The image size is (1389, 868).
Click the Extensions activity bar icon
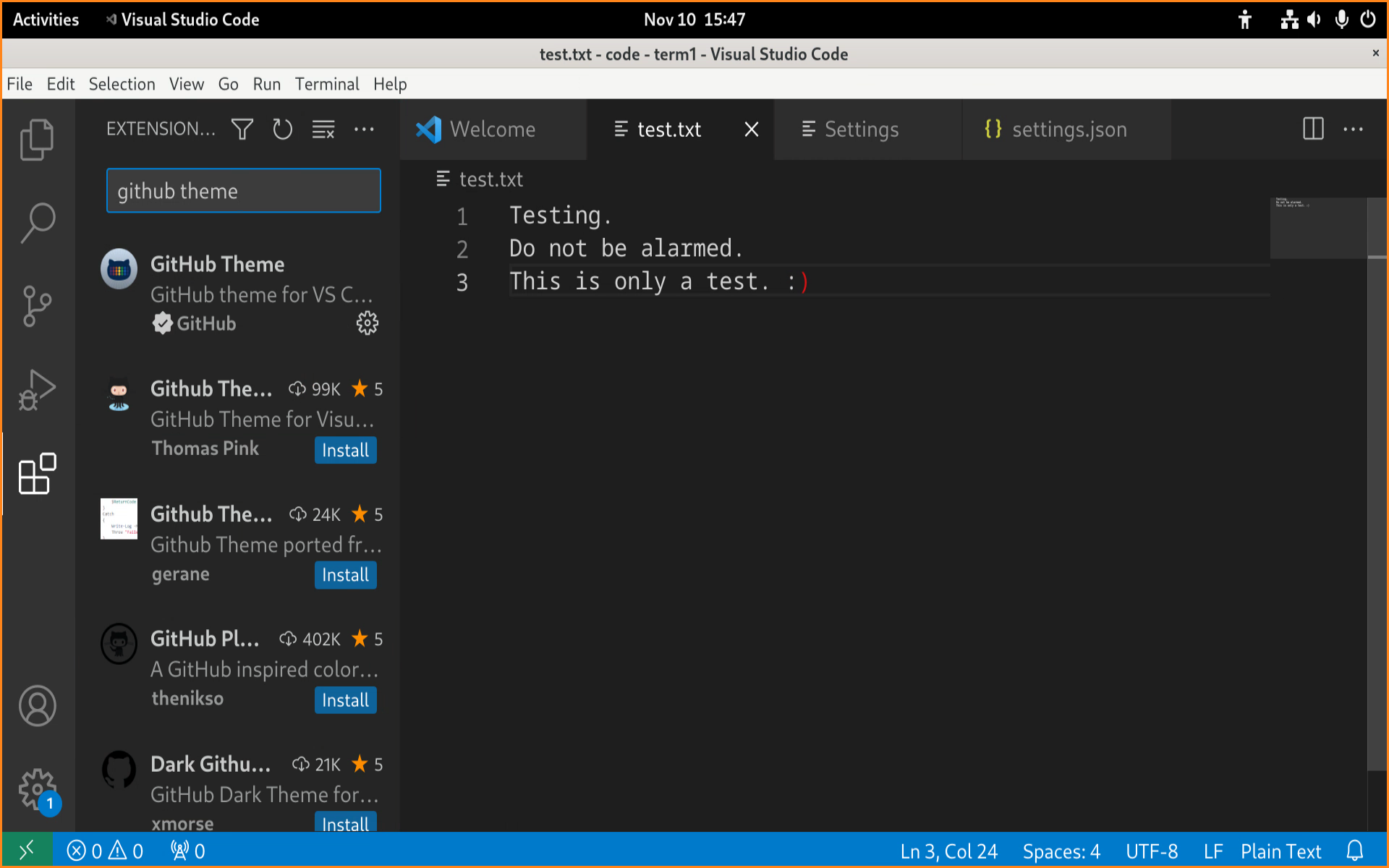point(37,474)
